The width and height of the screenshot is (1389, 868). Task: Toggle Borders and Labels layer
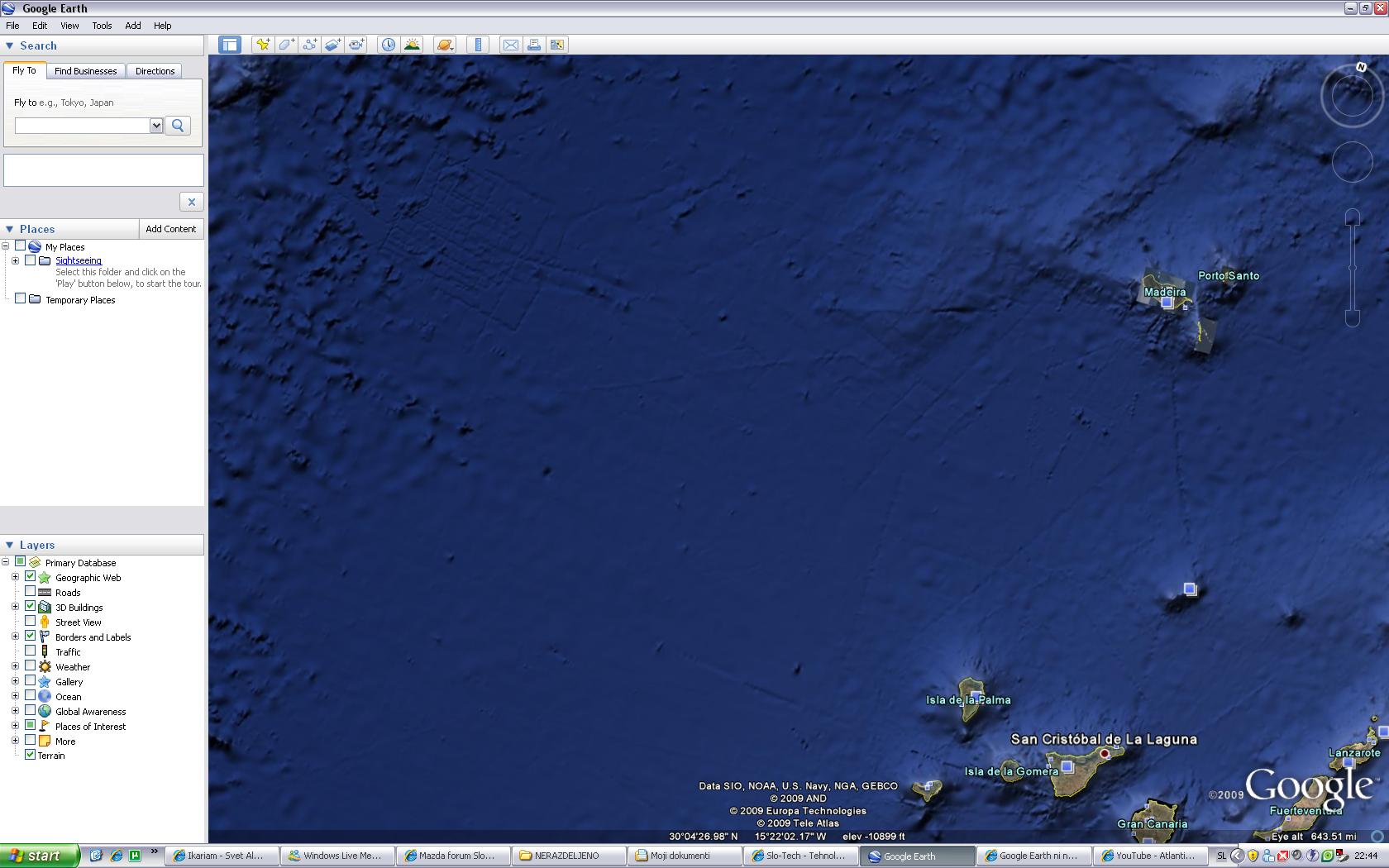click(x=31, y=637)
